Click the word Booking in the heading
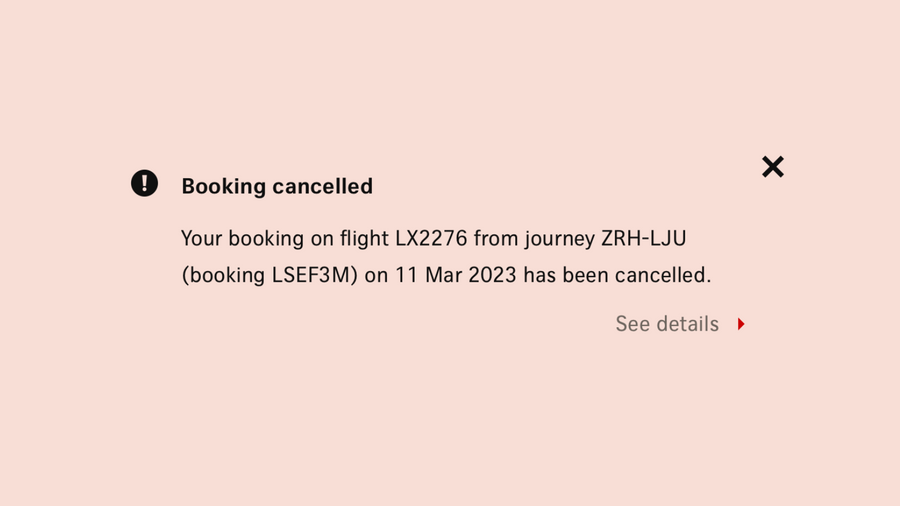The height and width of the screenshot is (506, 900). pyautogui.click(x=223, y=186)
